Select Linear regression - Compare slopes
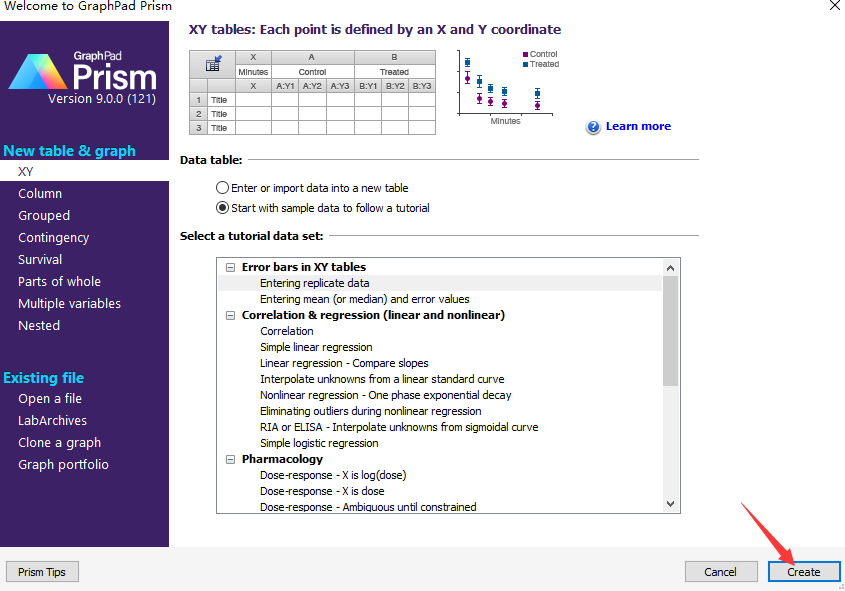Screen dimensions: 845x591 344,363
